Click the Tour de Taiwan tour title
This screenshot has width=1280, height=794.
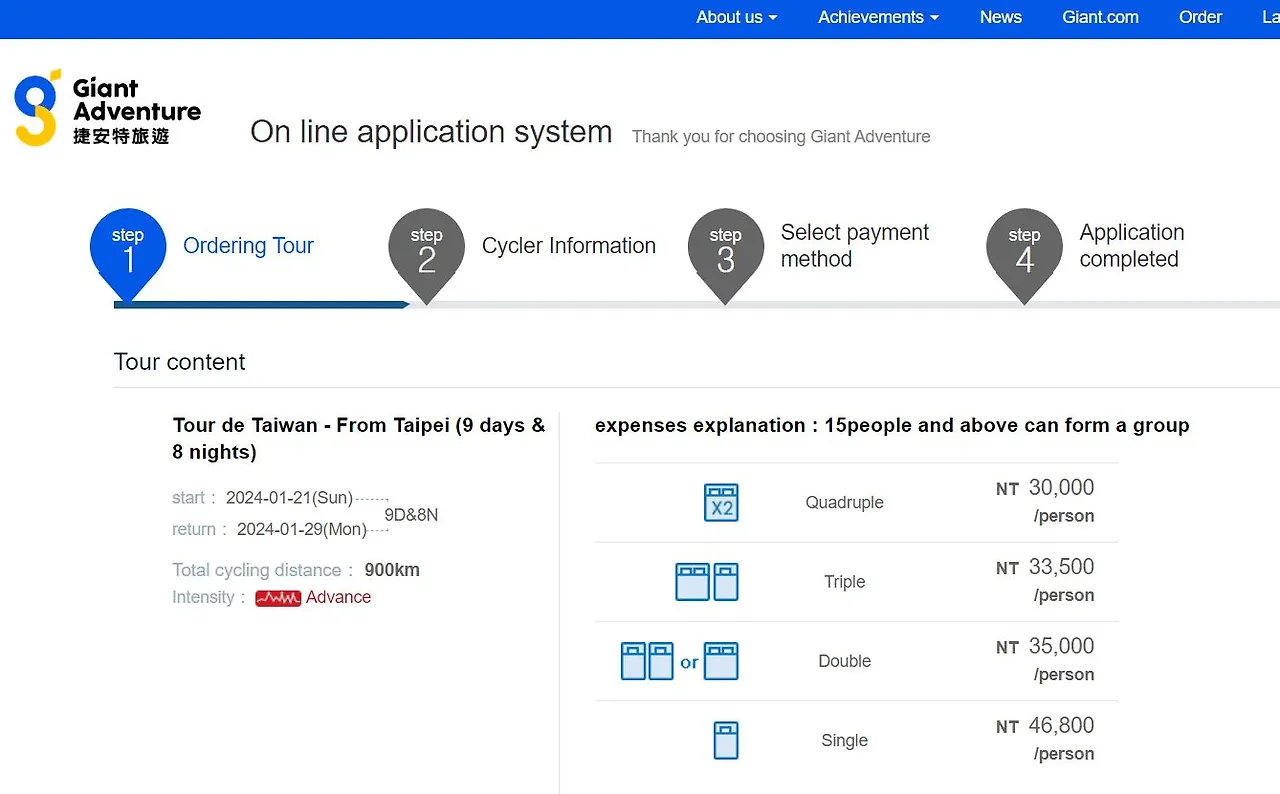pyautogui.click(x=359, y=438)
